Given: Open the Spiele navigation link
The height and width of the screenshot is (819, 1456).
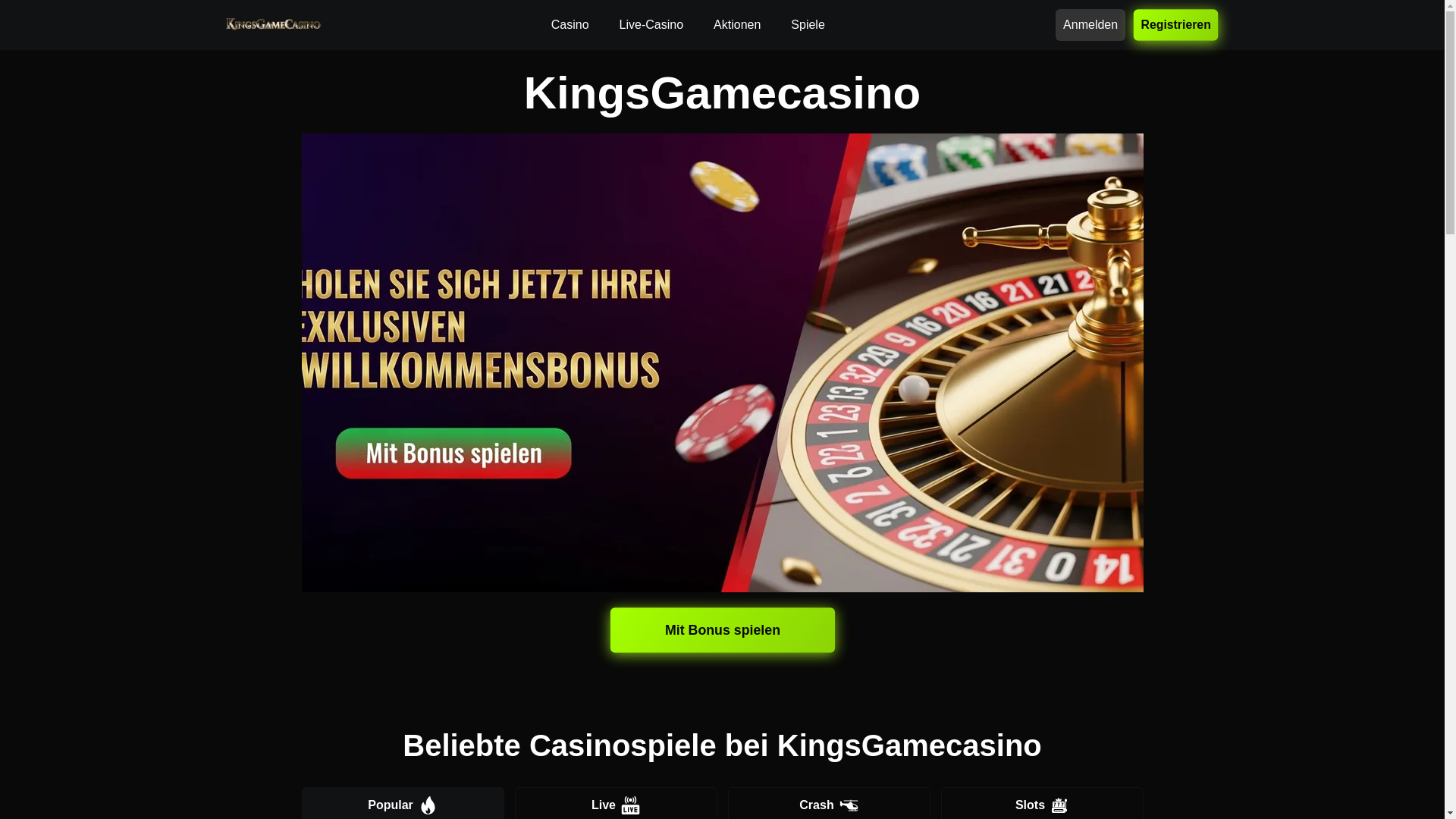Looking at the screenshot, I should point(808,25).
